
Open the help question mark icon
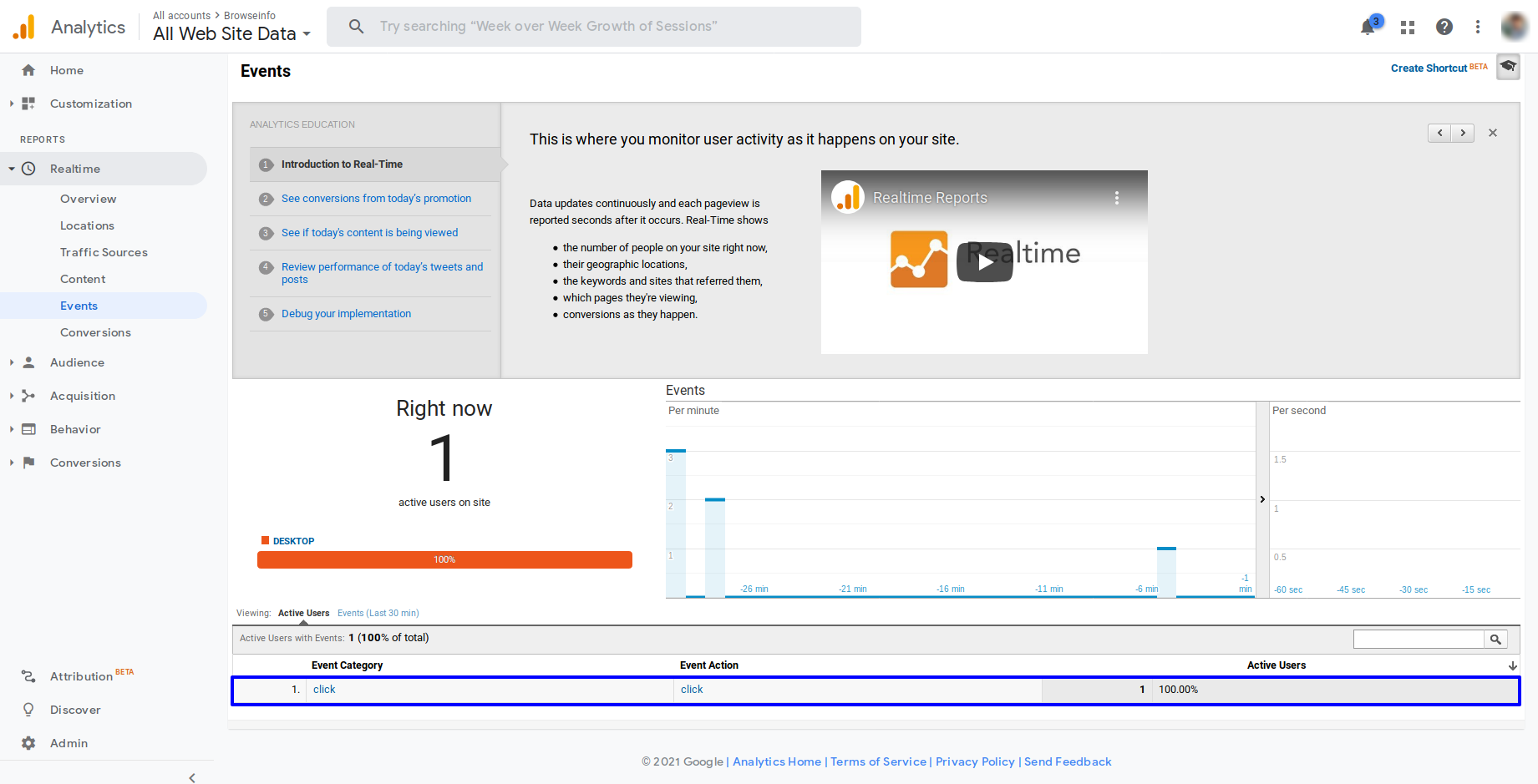pyautogui.click(x=1444, y=27)
